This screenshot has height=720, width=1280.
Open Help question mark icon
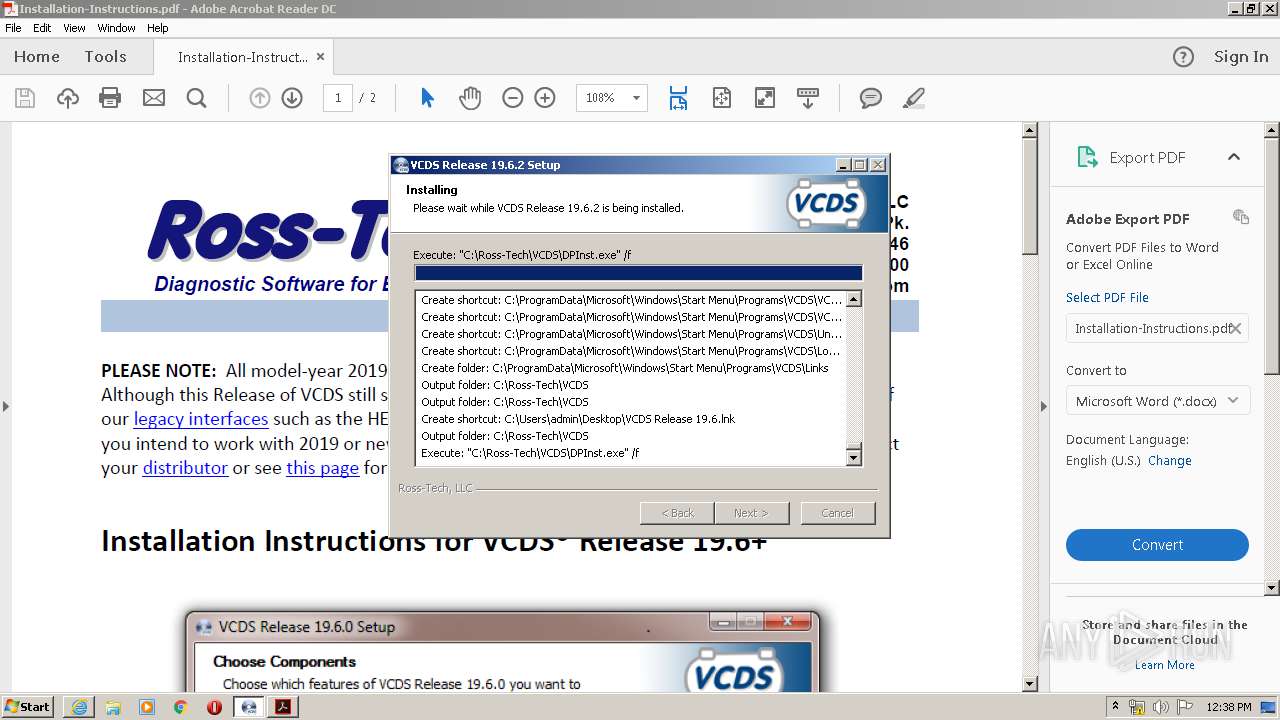click(1183, 57)
